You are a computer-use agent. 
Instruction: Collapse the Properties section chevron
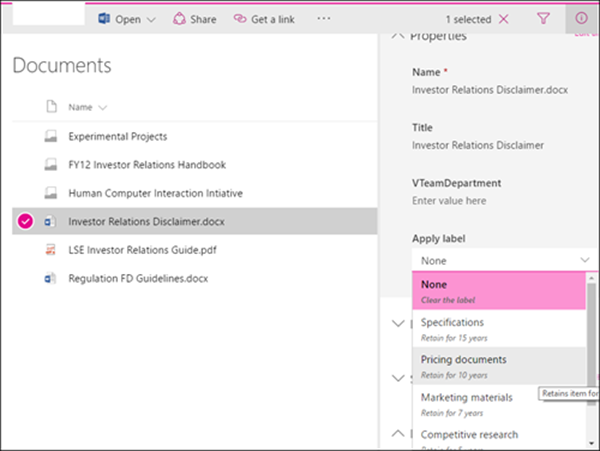click(401, 36)
